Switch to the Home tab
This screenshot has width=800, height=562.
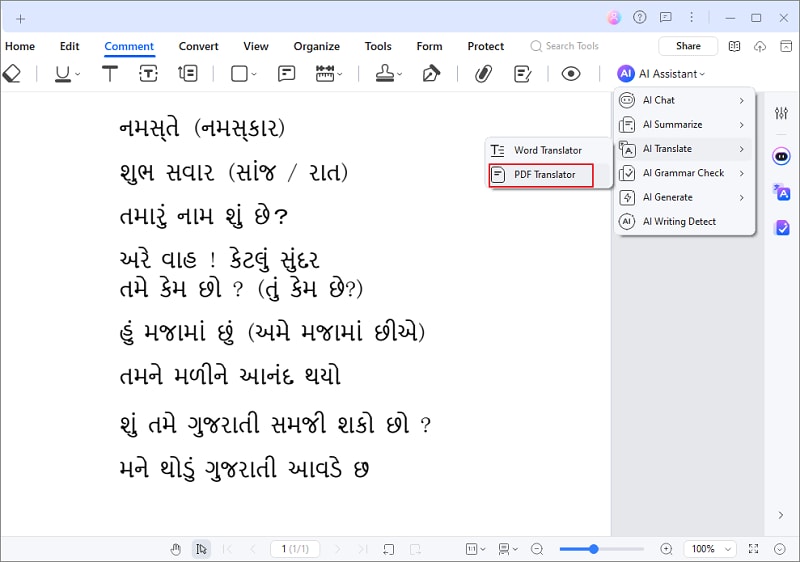20,46
